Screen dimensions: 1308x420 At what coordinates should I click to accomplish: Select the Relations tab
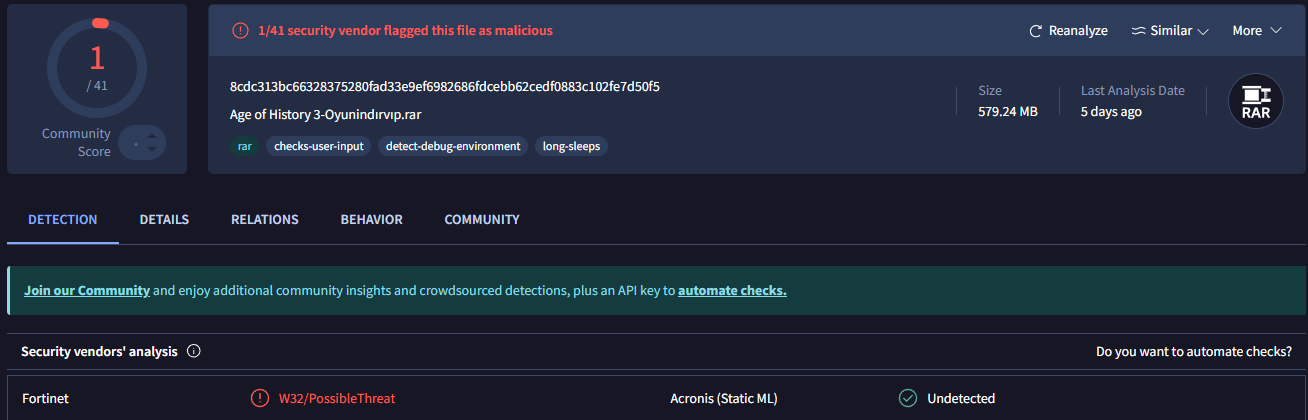tap(265, 220)
